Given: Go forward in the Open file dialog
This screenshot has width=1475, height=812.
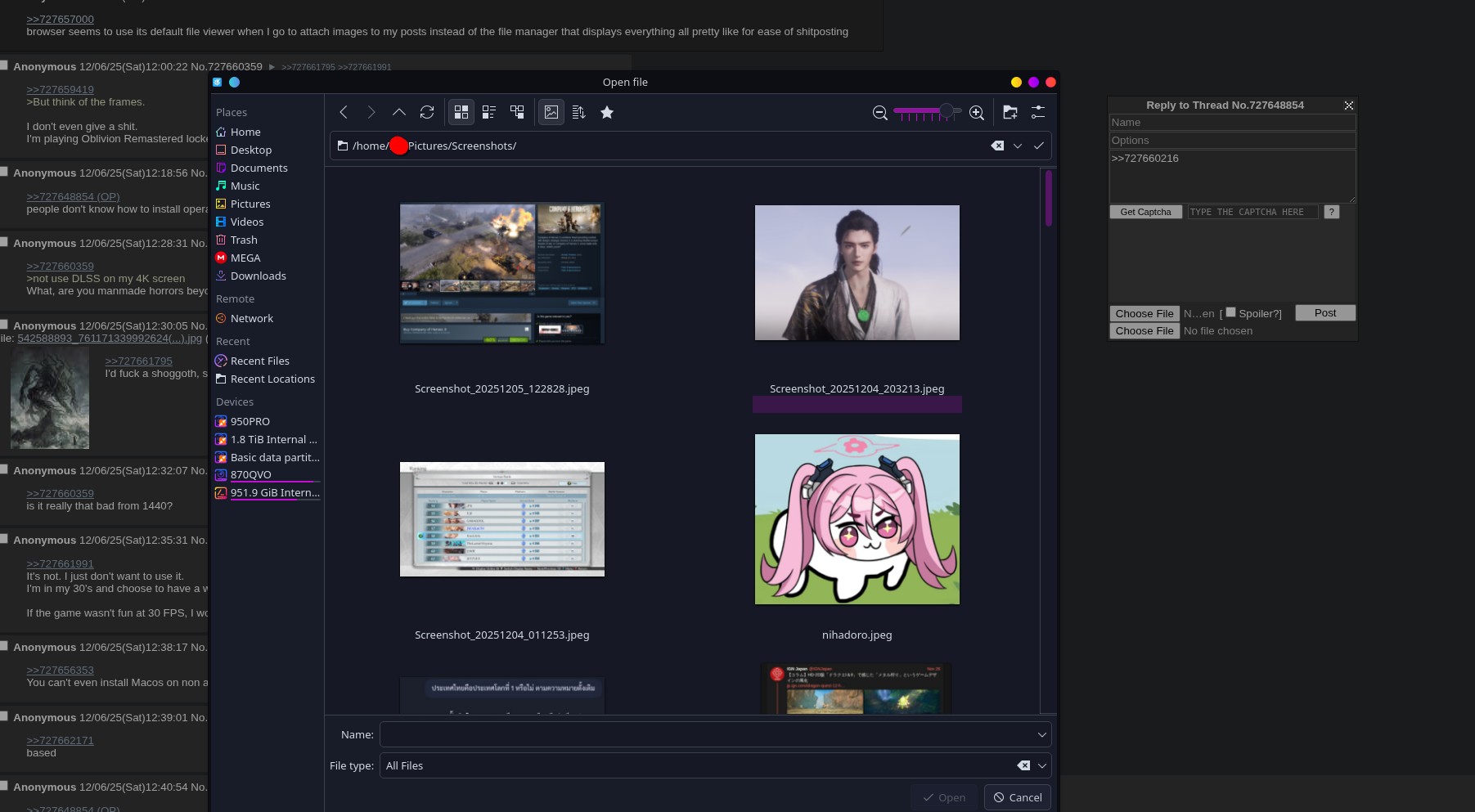Looking at the screenshot, I should (x=371, y=113).
